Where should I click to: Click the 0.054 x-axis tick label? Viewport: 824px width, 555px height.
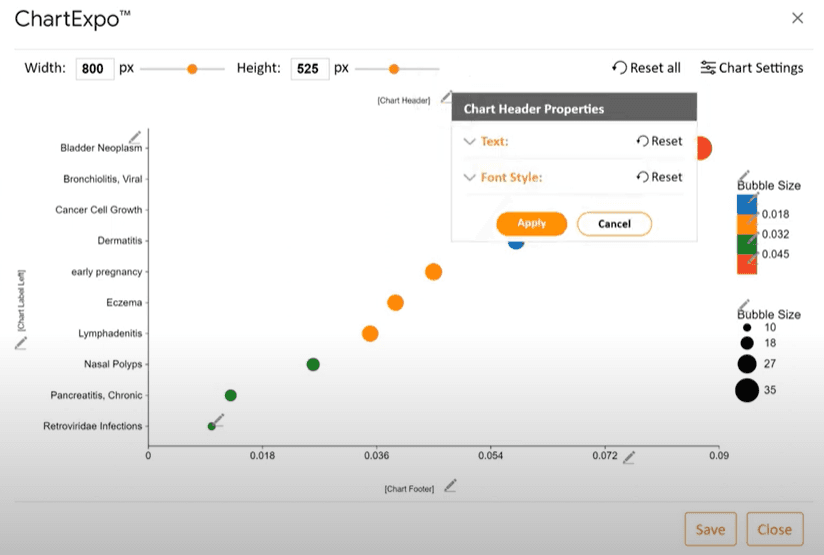pos(490,456)
